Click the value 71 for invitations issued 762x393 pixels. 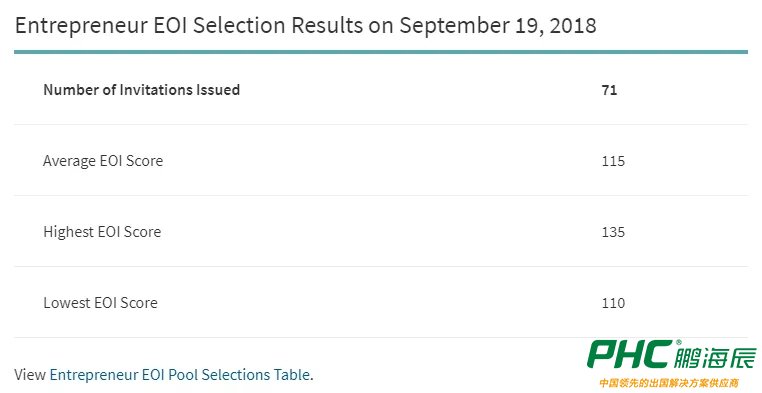click(609, 90)
